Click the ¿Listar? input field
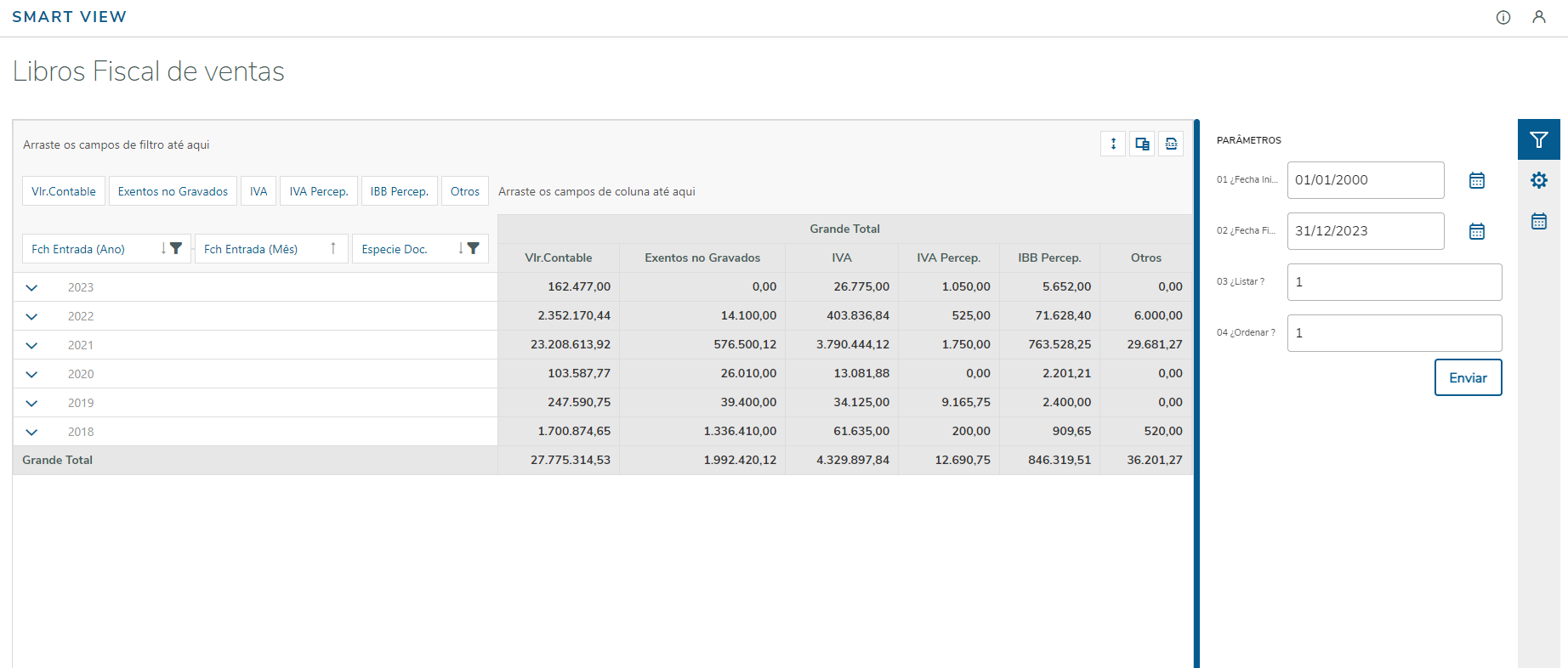The height and width of the screenshot is (668, 1568). 1394,282
